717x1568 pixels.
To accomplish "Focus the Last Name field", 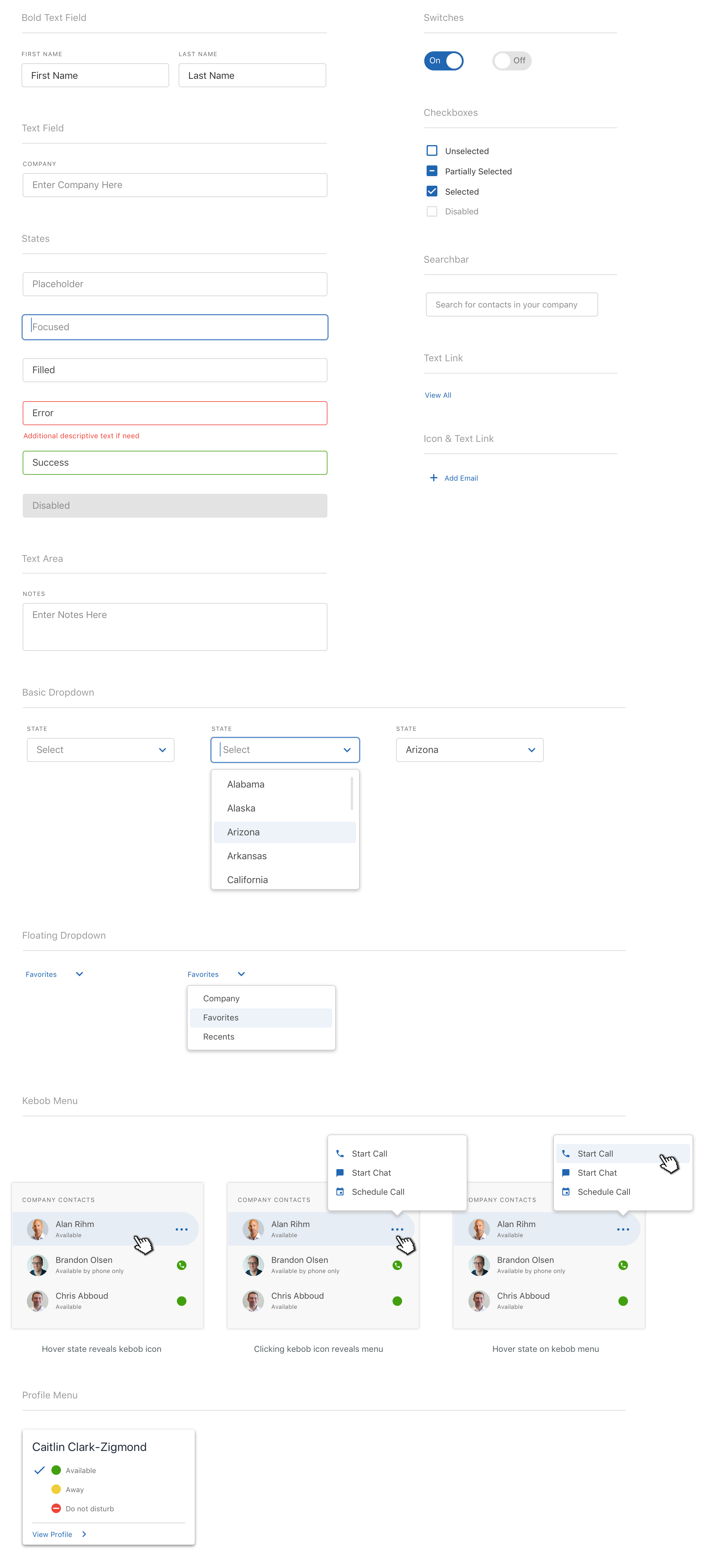I will 252,76.
